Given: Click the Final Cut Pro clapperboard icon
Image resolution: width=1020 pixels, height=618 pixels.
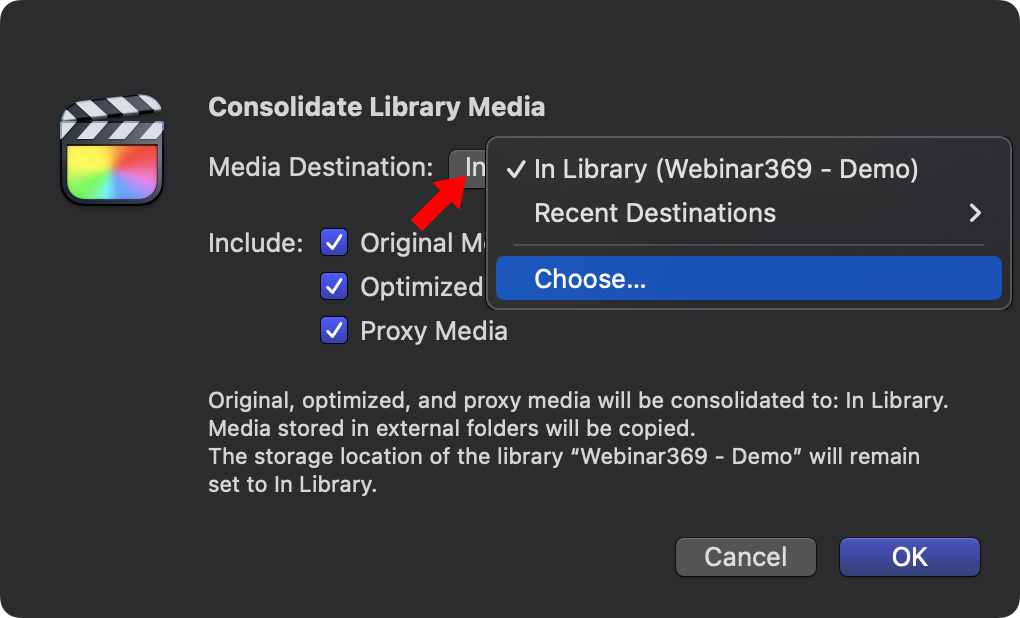Looking at the screenshot, I should click(111, 150).
